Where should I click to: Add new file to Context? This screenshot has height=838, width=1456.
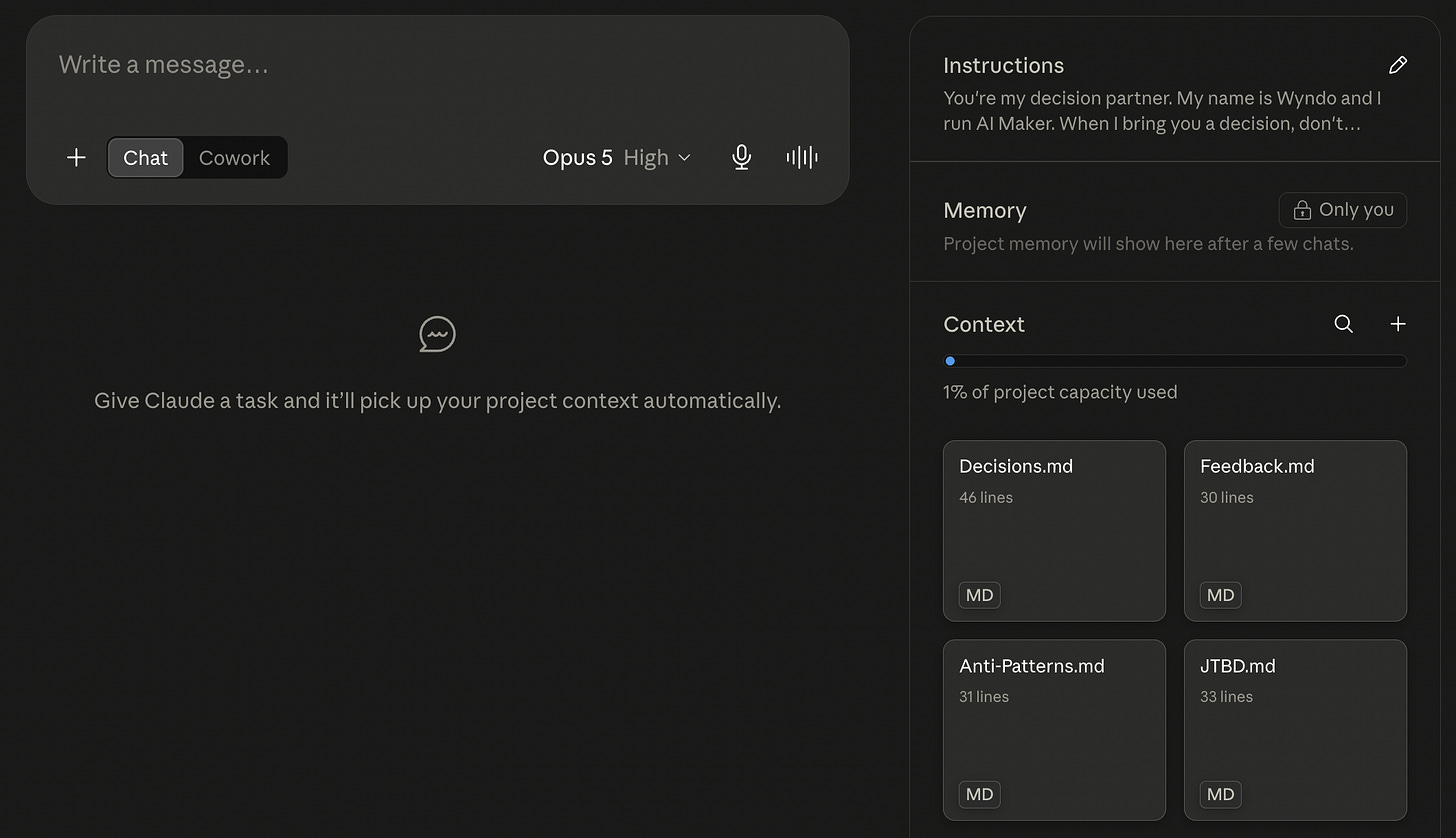1398,324
